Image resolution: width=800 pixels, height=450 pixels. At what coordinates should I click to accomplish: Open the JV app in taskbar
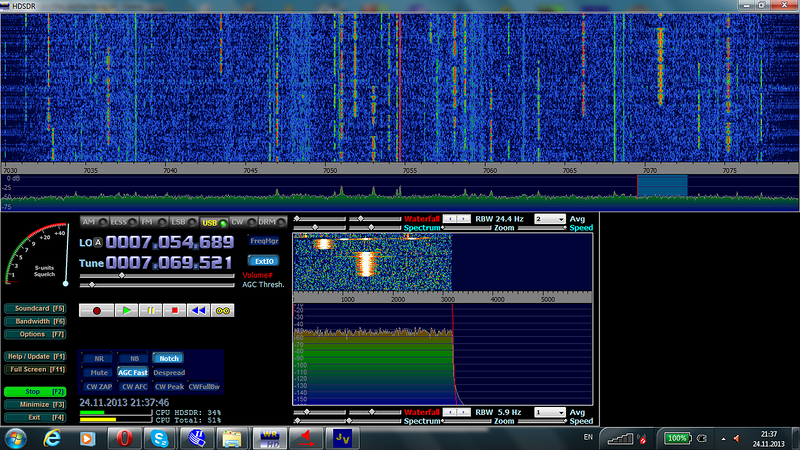point(342,438)
